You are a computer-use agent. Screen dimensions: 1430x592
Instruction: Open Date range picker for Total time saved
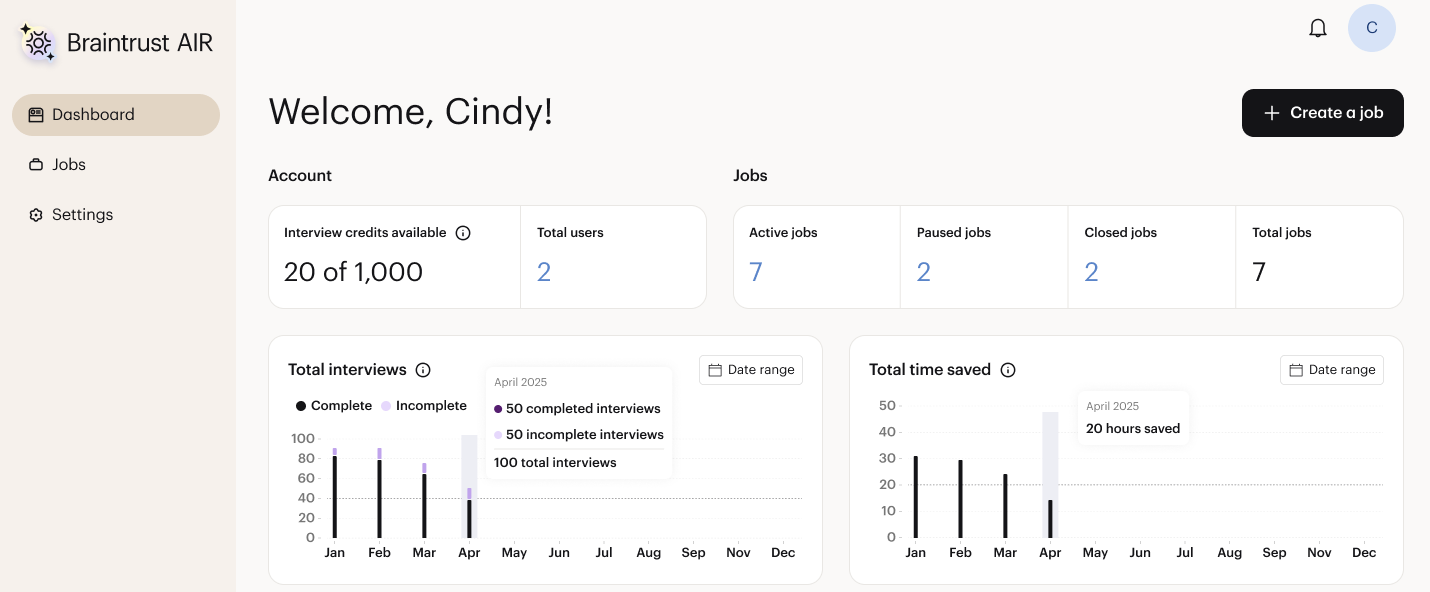pyautogui.click(x=1331, y=370)
